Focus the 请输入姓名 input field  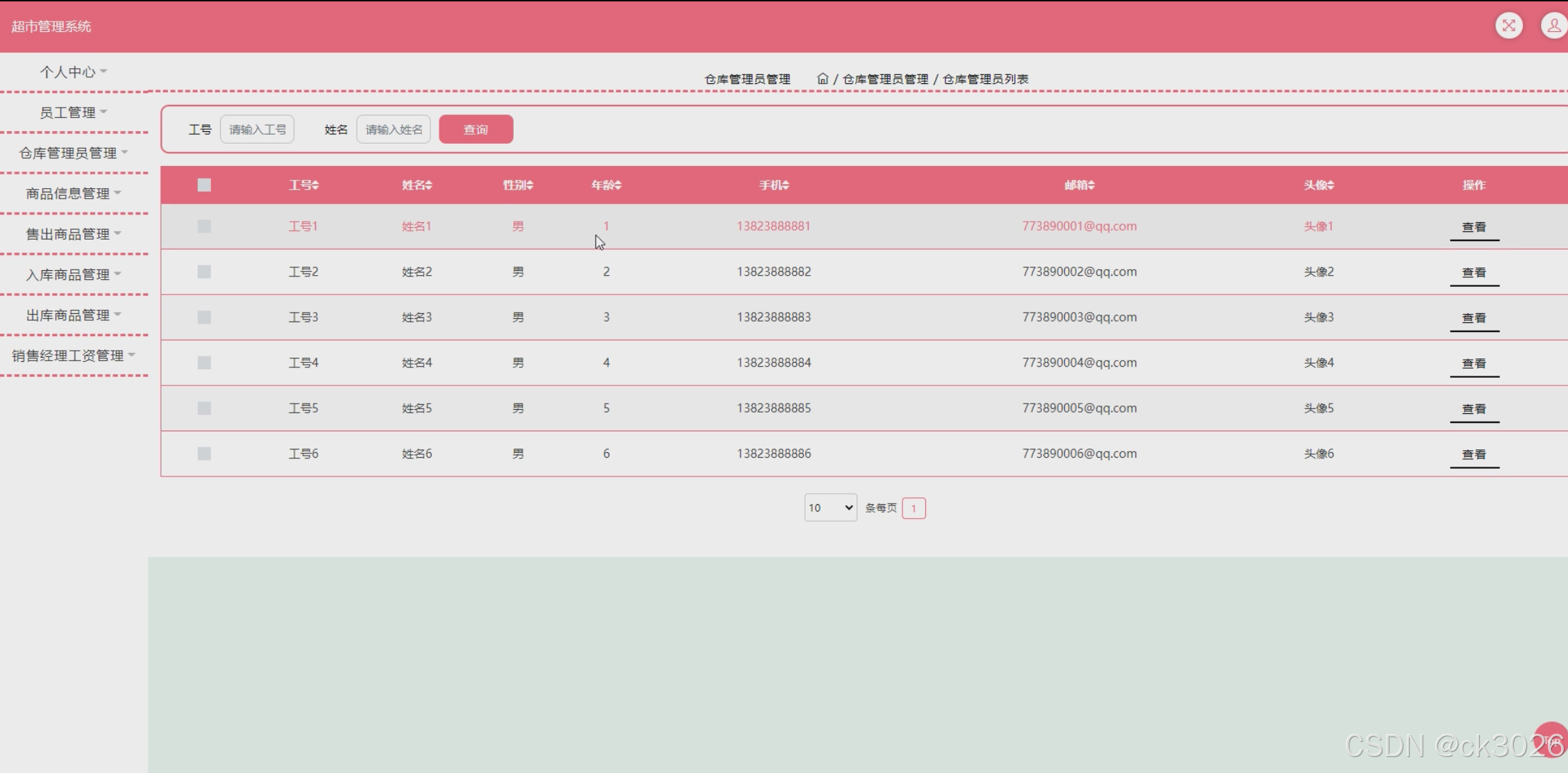pyautogui.click(x=393, y=129)
